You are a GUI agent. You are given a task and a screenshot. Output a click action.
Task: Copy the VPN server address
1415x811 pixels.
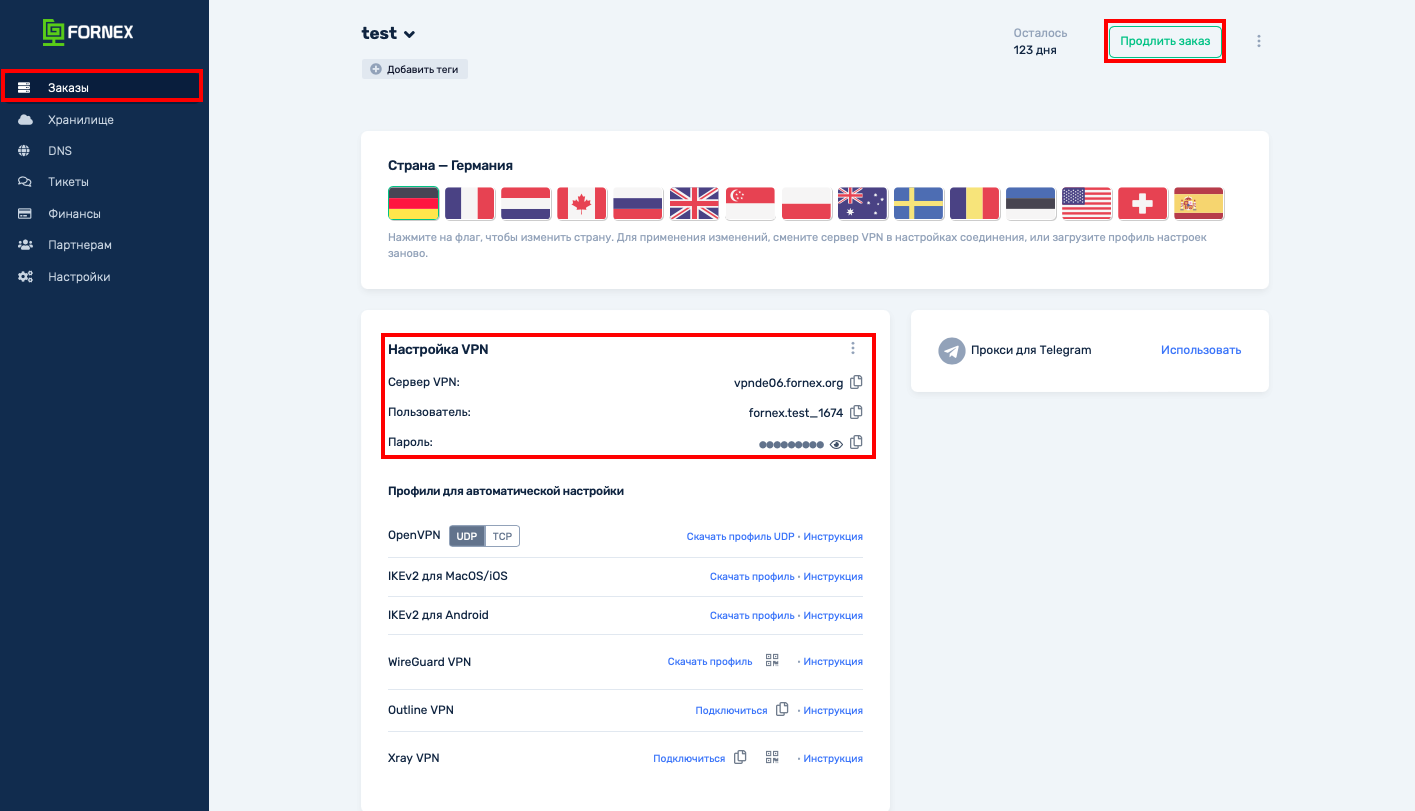(856, 382)
